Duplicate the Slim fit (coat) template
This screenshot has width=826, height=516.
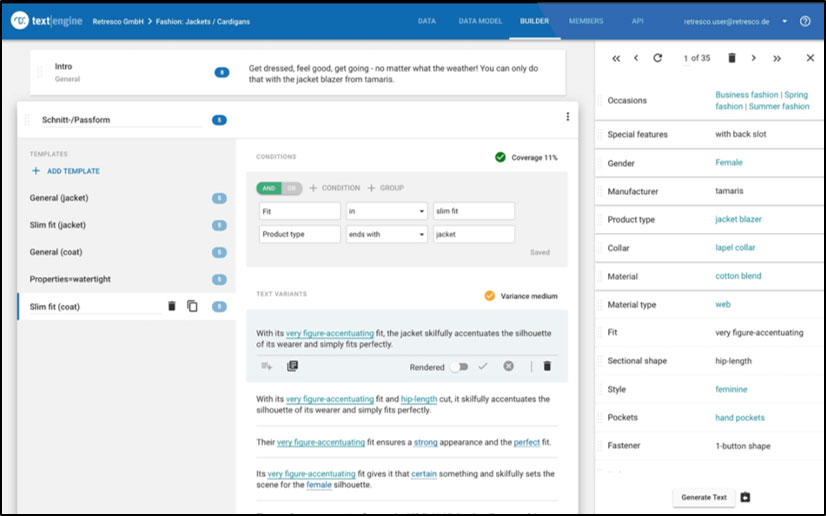(193, 306)
